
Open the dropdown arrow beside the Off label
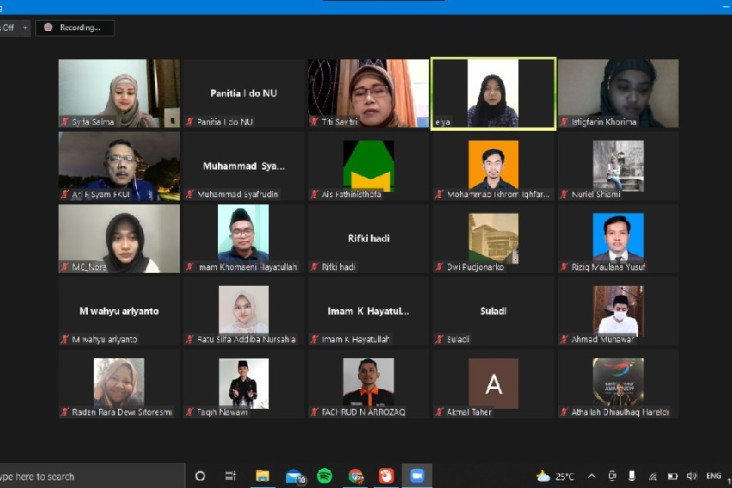(25, 28)
